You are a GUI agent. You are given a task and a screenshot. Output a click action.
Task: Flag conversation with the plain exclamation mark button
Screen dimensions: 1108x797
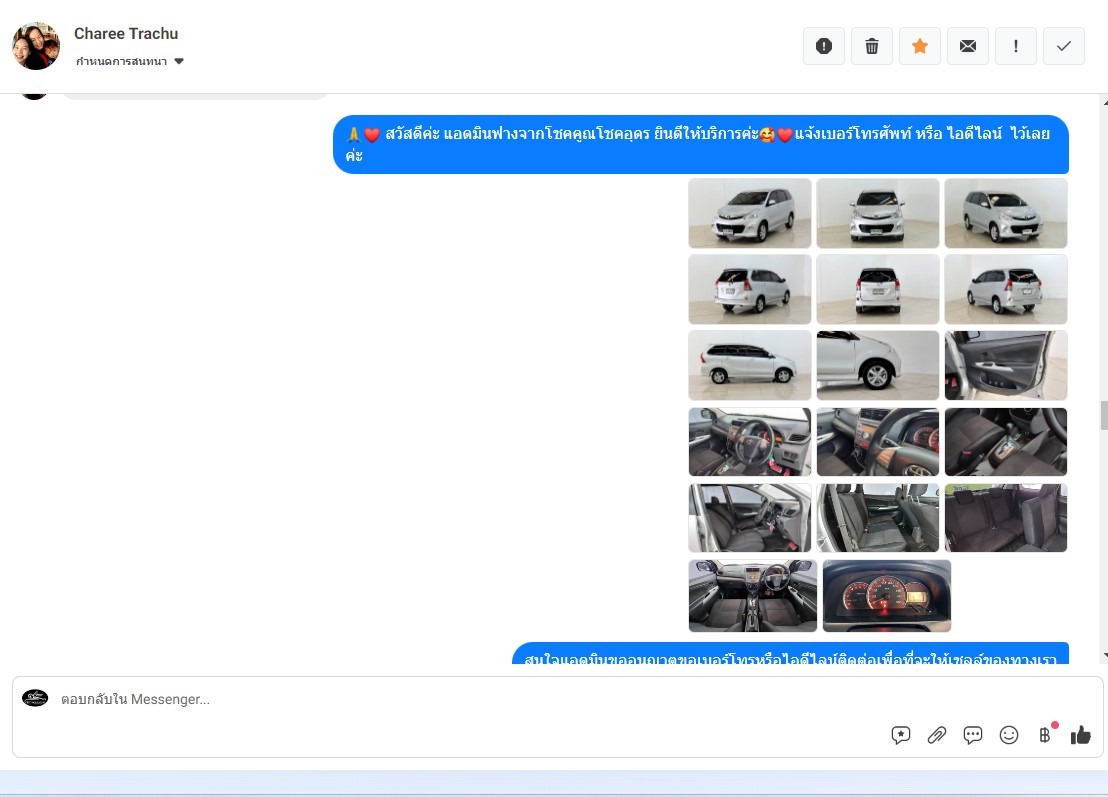(x=1016, y=46)
